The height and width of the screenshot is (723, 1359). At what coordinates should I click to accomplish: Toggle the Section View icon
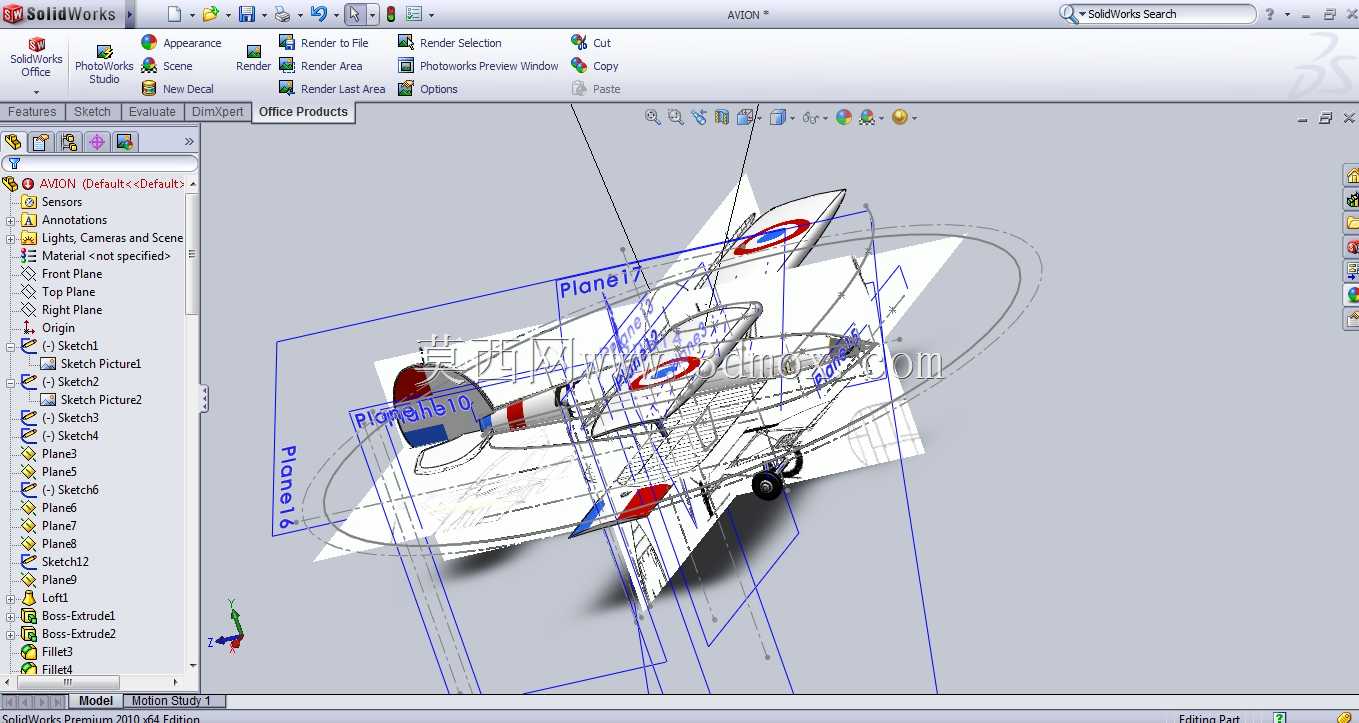point(722,117)
